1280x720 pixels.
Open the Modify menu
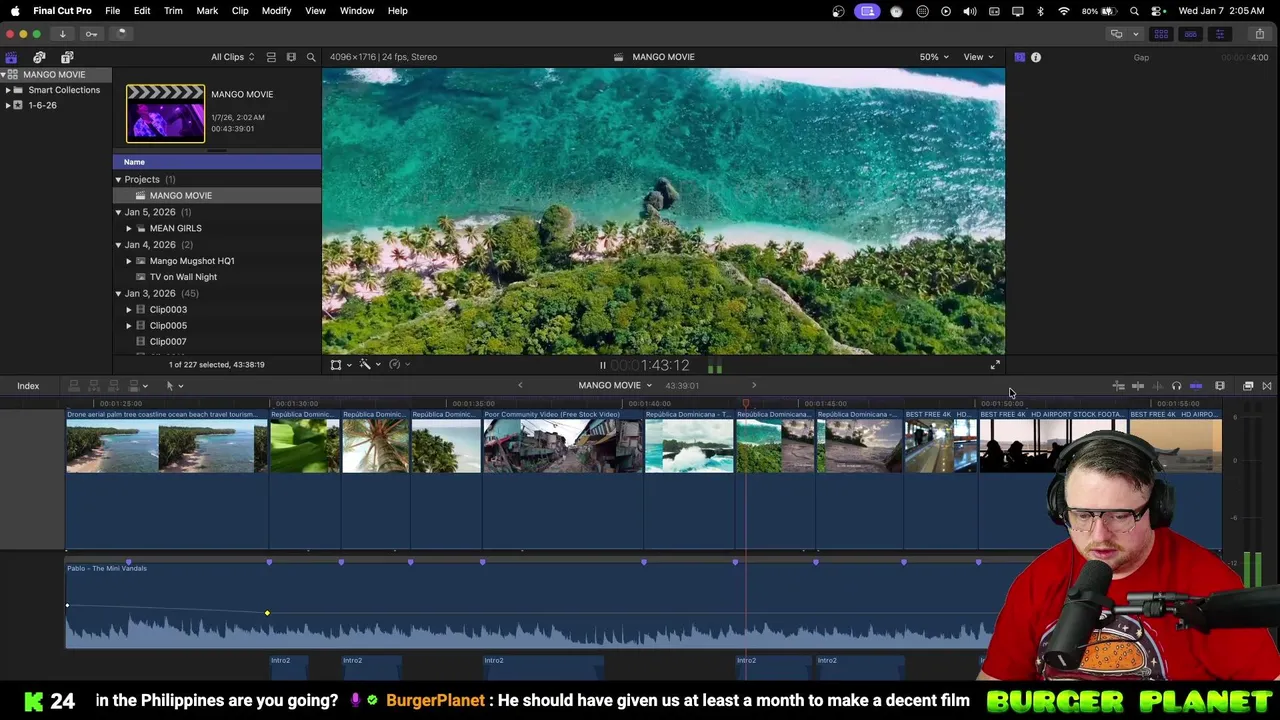pos(276,10)
